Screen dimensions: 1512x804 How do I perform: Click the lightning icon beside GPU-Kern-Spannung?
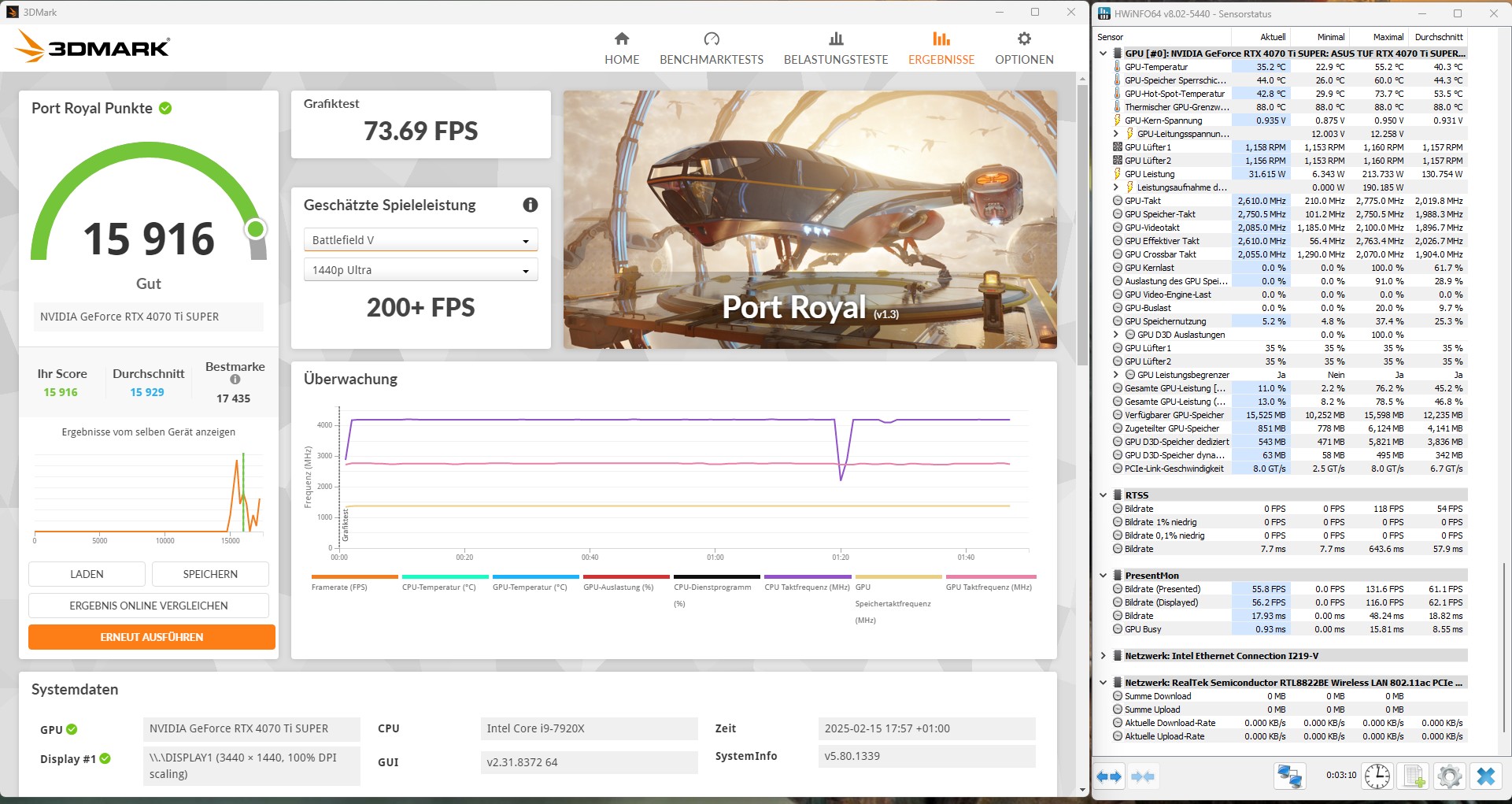pyautogui.click(x=1117, y=120)
